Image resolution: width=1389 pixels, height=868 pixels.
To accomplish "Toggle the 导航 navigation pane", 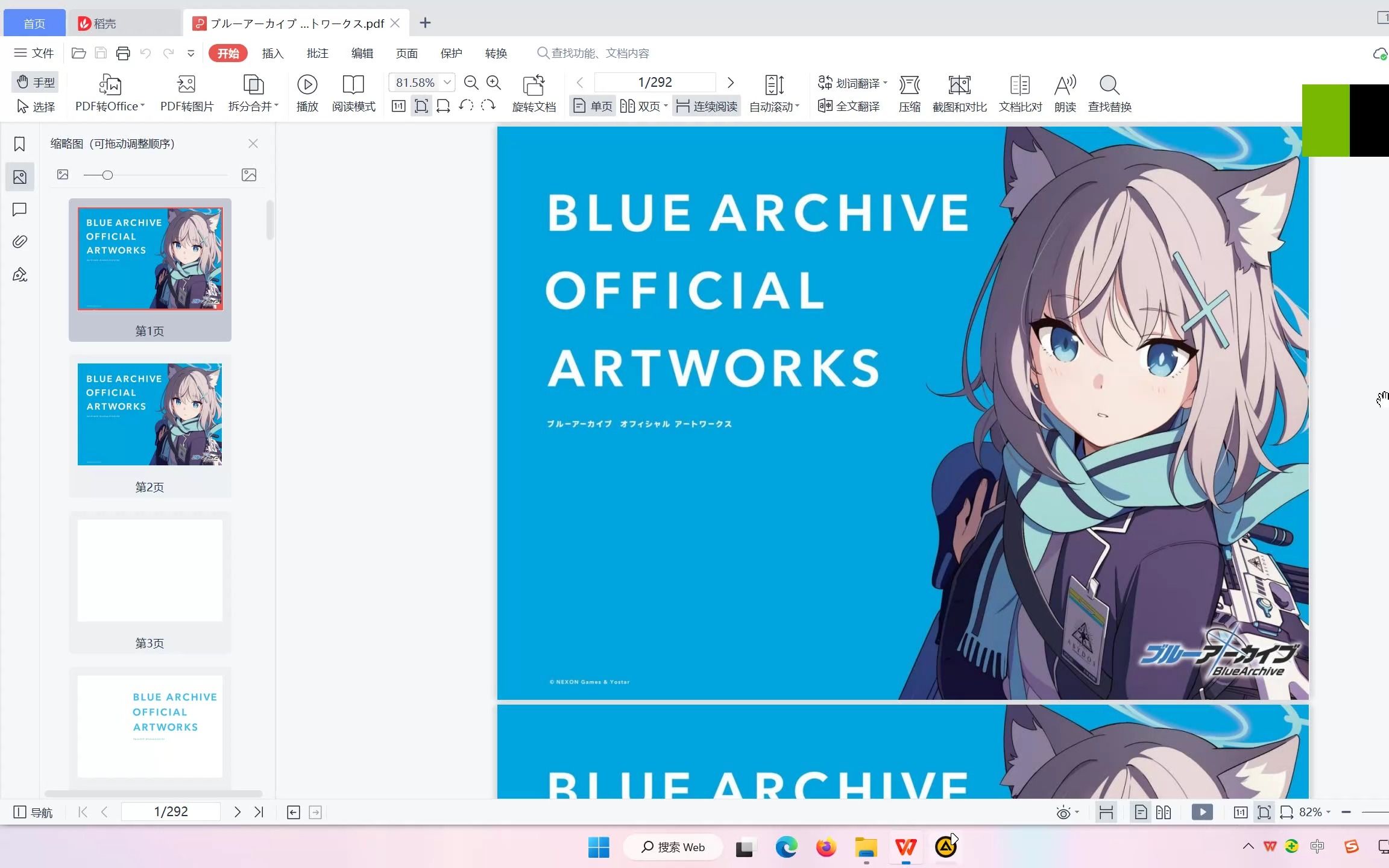I will (33, 813).
